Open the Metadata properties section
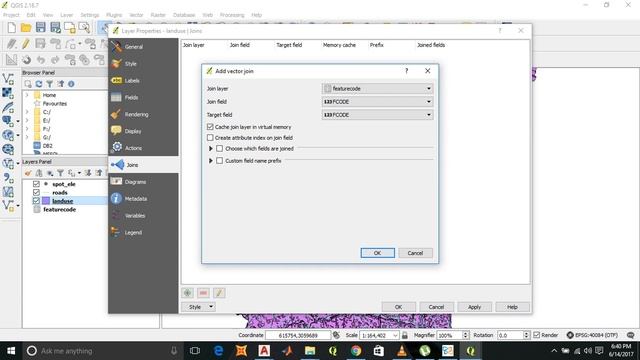Viewport: 640px width, 360px height. click(143, 199)
